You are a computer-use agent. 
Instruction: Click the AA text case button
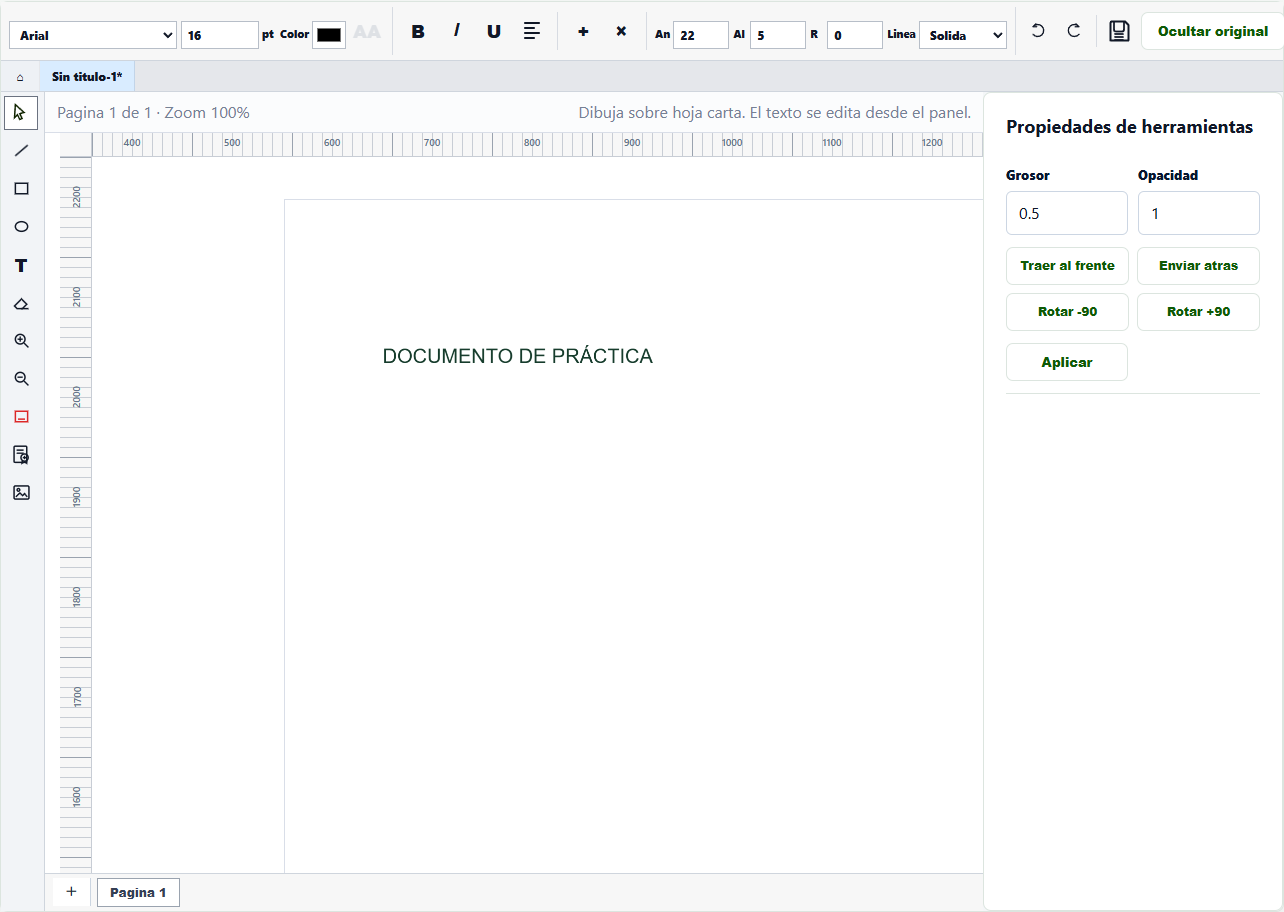(367, 32)
